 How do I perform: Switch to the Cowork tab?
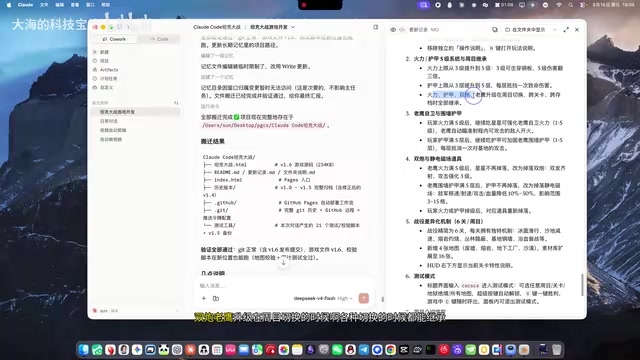click(114, 39)
